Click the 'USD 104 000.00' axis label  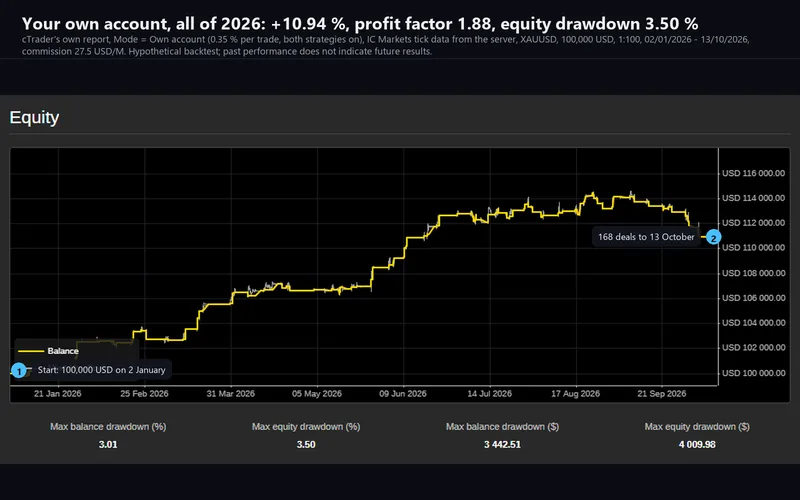(754, 322)
